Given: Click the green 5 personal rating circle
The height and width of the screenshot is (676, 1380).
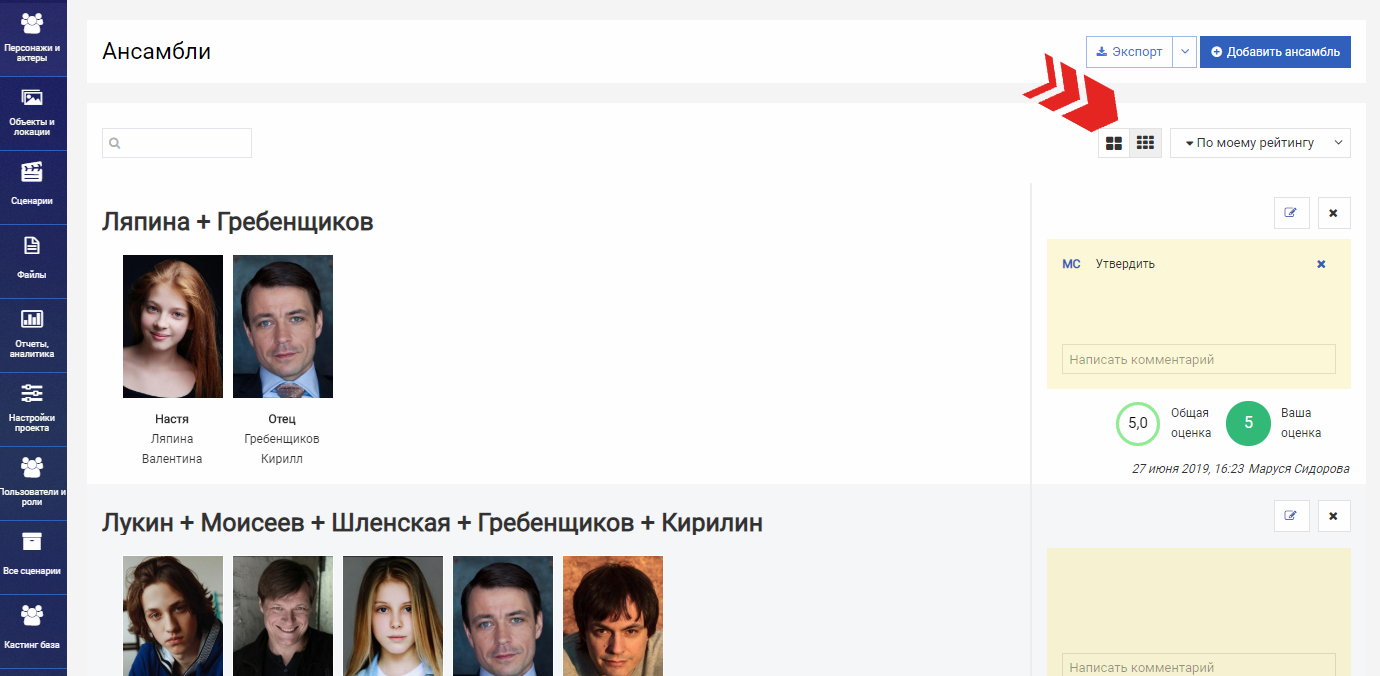Looking at the screenshot, I should pos(1248,423).
